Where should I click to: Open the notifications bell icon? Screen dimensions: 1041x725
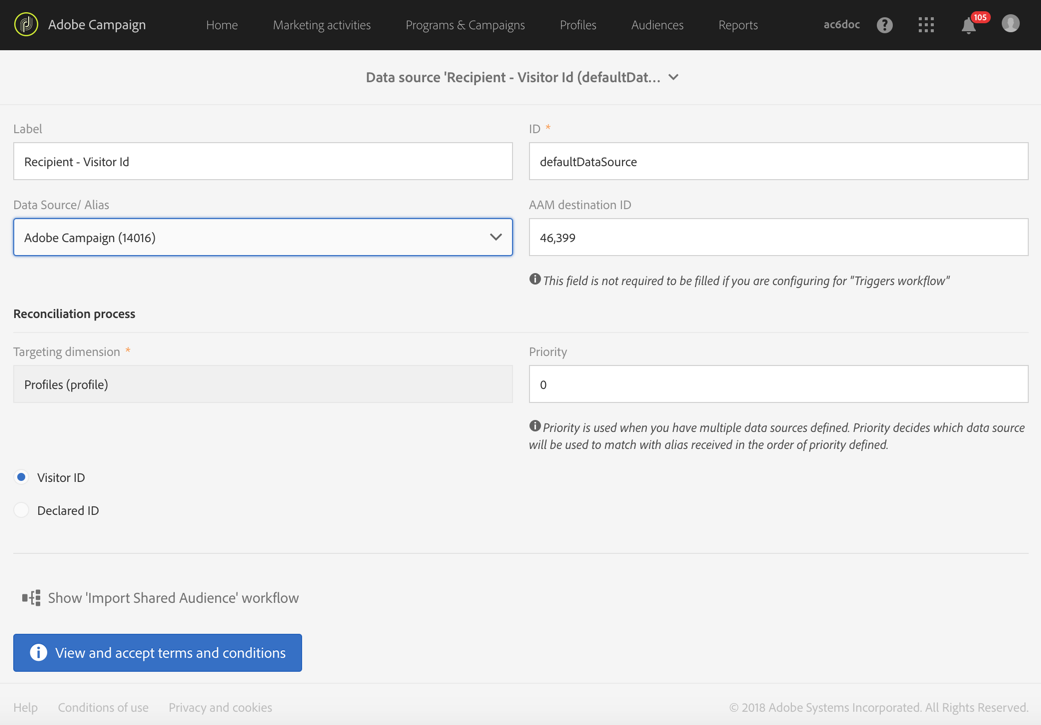tap(968, 26)
